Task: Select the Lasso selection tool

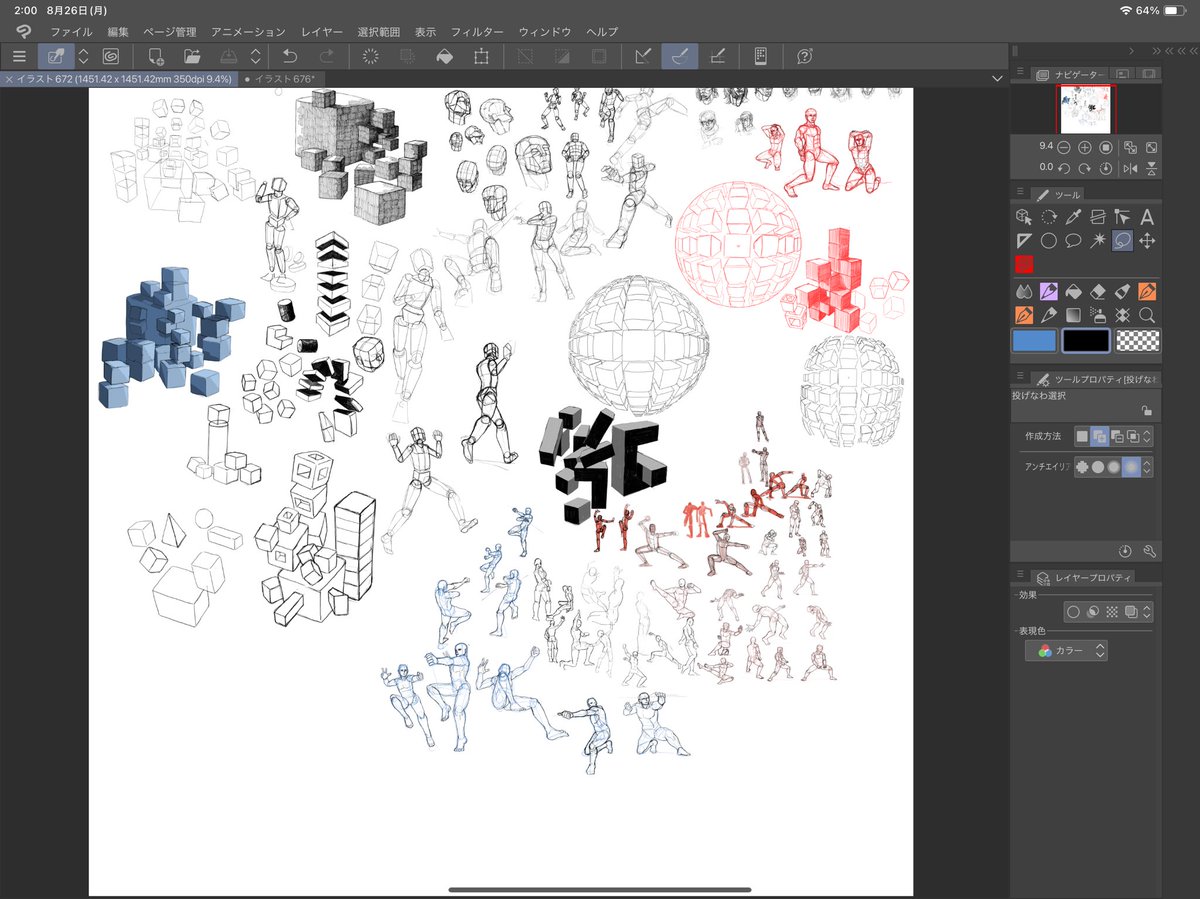Action: point(1122,240)
